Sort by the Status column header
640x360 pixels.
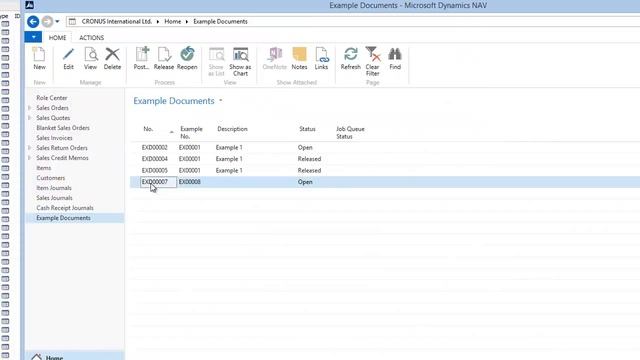[x=307, y=129]
